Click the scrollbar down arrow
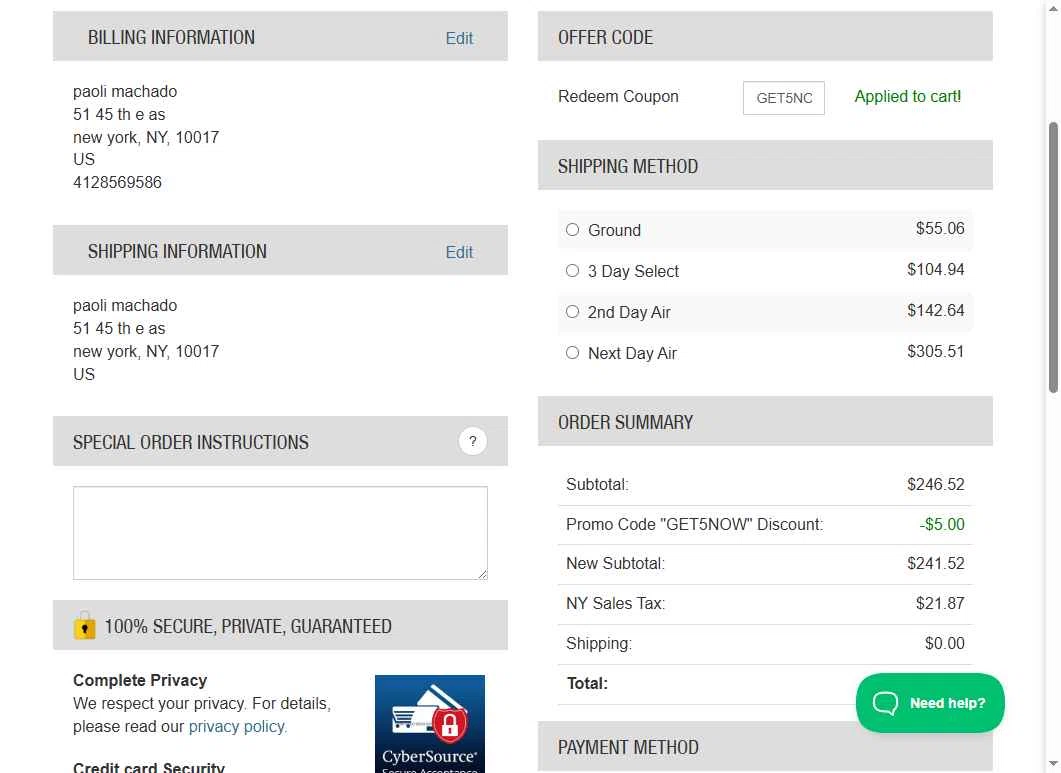The image size is (1061, 773). click(x=1053, y=766)
